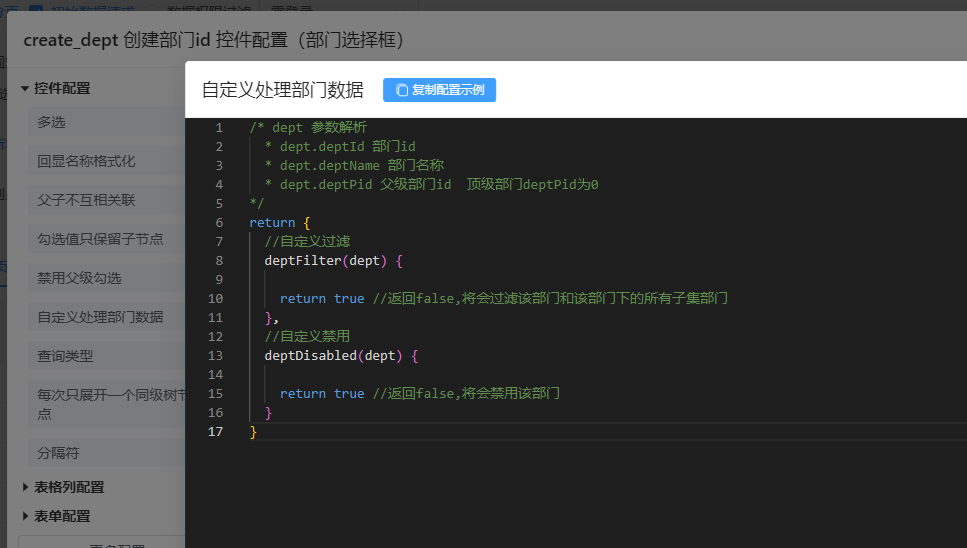This screenshot has height=548, width=967.
Task: Choose the 勾选值只保留子节点 option
Action: 100,239
